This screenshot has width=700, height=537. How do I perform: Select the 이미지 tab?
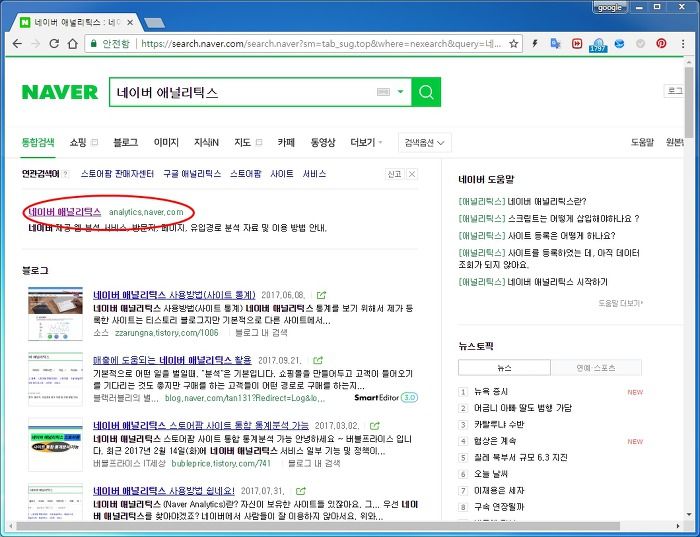tap(166, 142)
